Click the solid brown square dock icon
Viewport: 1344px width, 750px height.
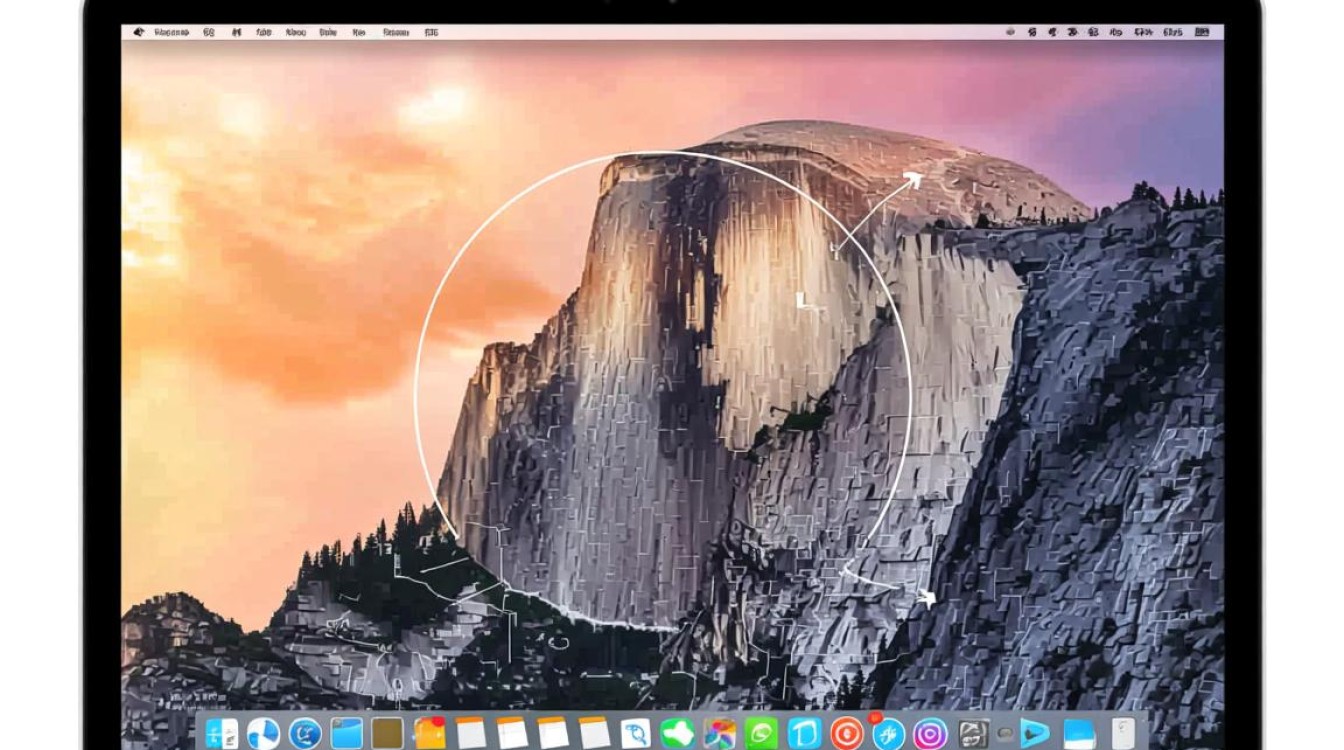[388, 733]
